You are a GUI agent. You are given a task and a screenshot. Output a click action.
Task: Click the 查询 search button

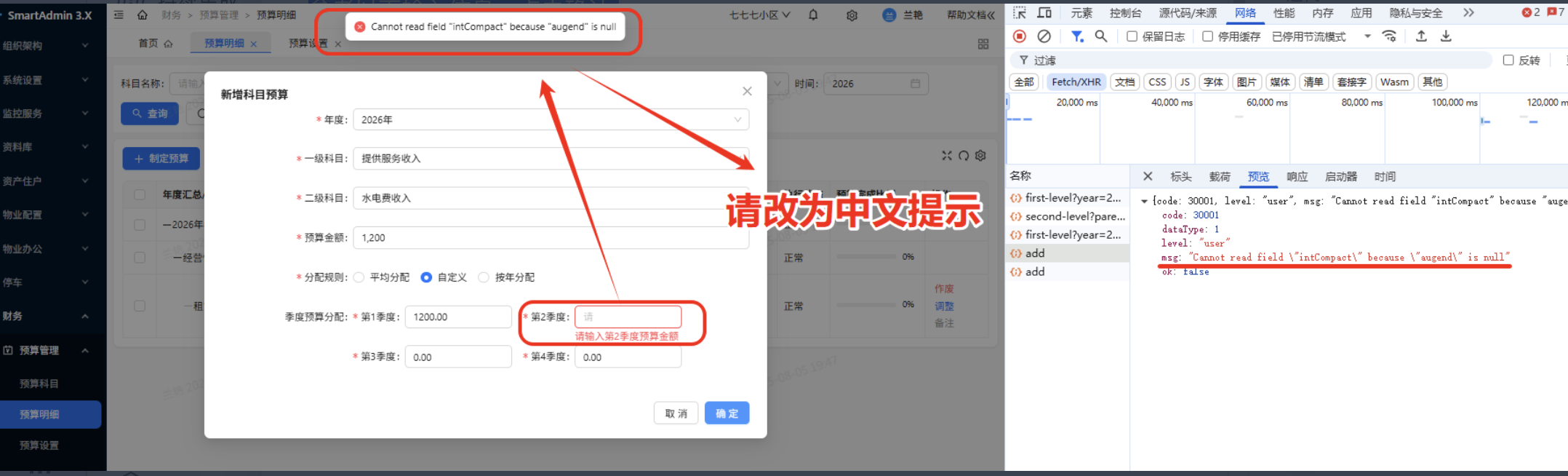(150, 114)
